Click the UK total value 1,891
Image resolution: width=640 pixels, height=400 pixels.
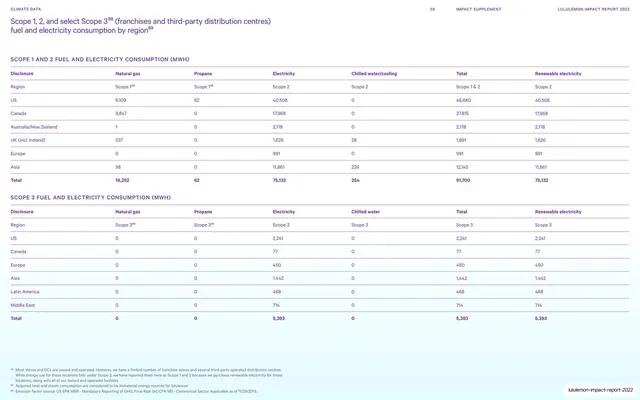pyautogui.click(x=461, y=140)
